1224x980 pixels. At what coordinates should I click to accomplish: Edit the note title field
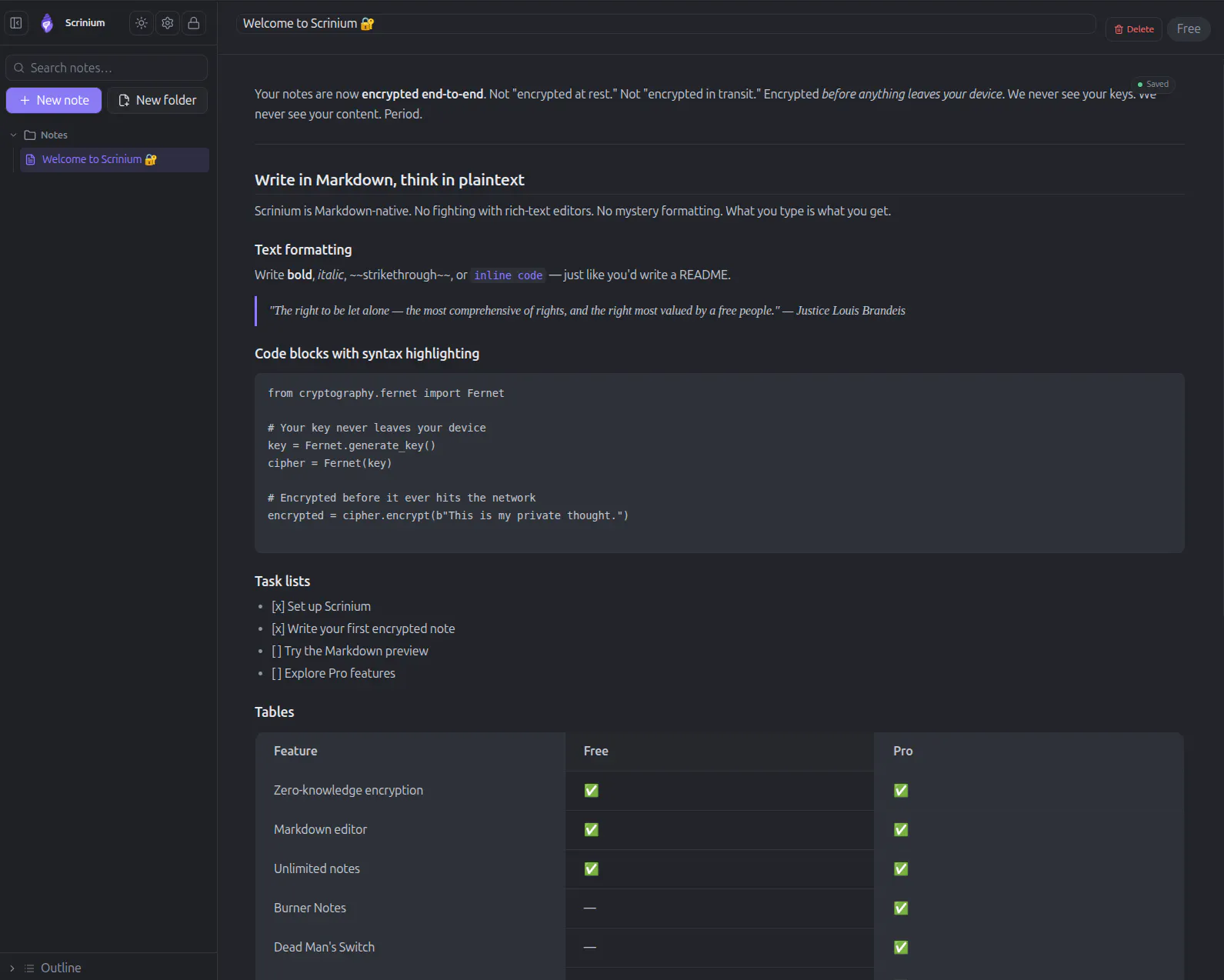[666, 23]
